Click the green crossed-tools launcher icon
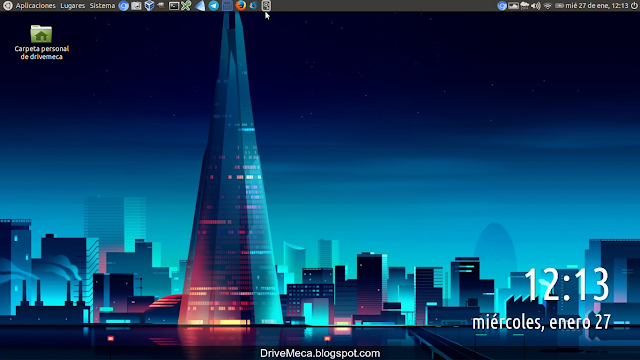The width and height of the screenshot is (640, 360). tap(186, 6)
